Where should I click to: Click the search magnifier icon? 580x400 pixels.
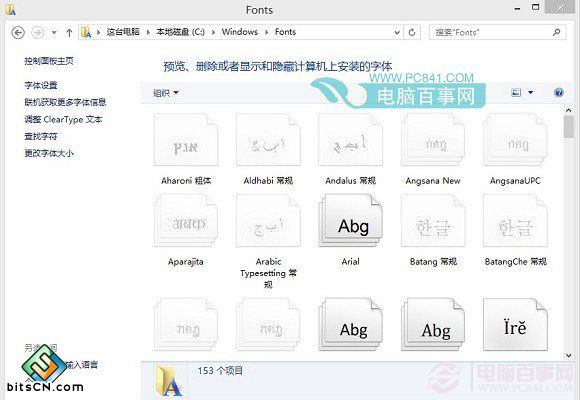(557, 32)
